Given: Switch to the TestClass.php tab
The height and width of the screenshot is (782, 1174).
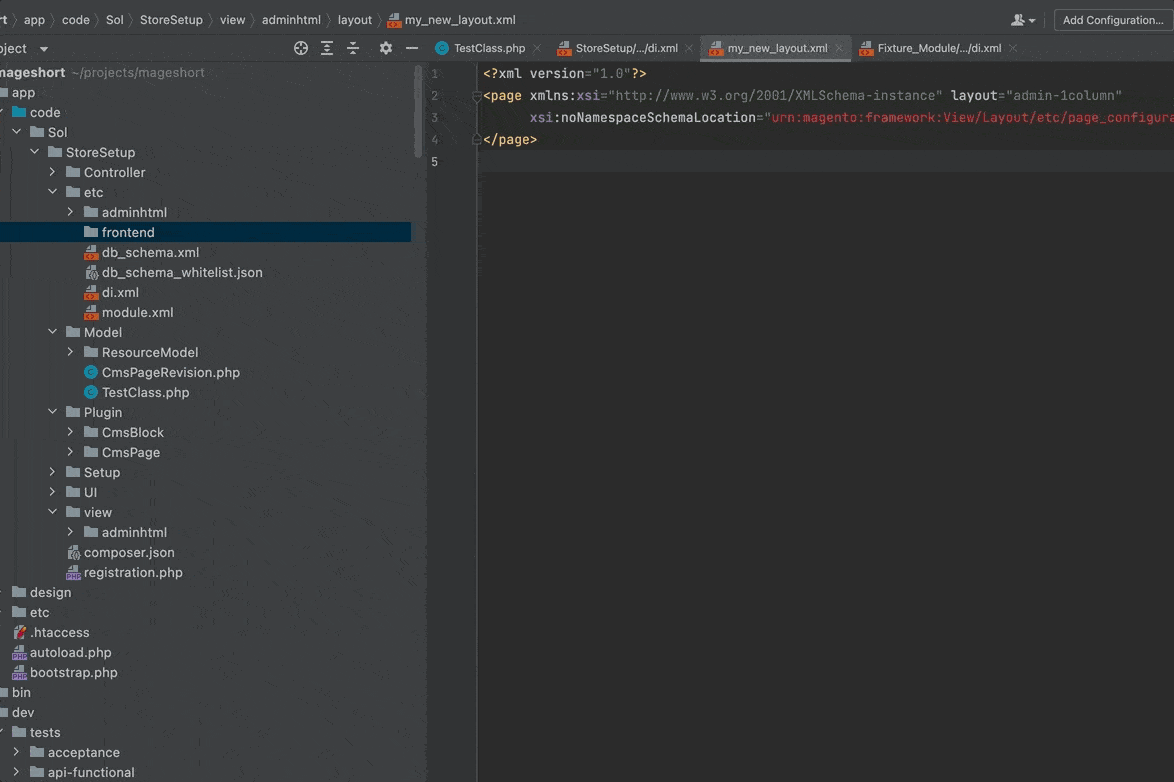Looking at the screenshot, I should pos(488,48).
